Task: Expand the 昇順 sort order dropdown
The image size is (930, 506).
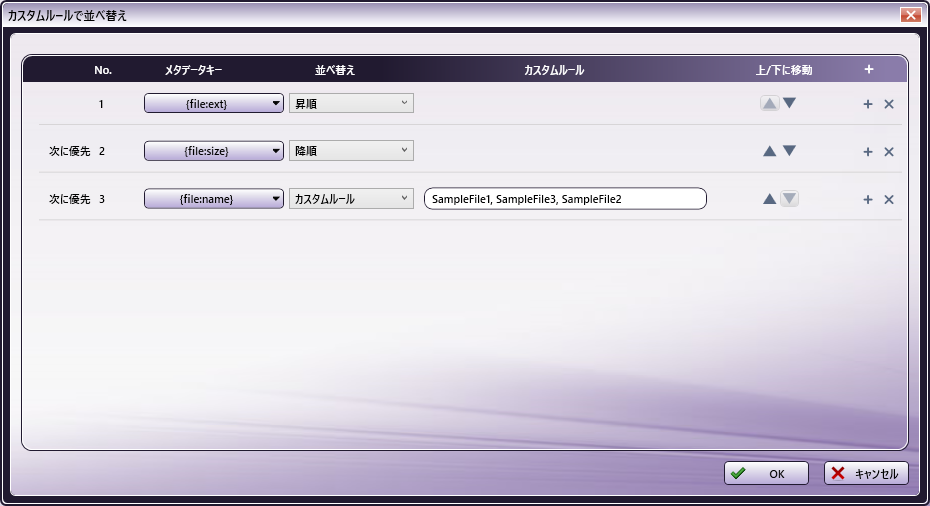Action: tap(351, 103)
